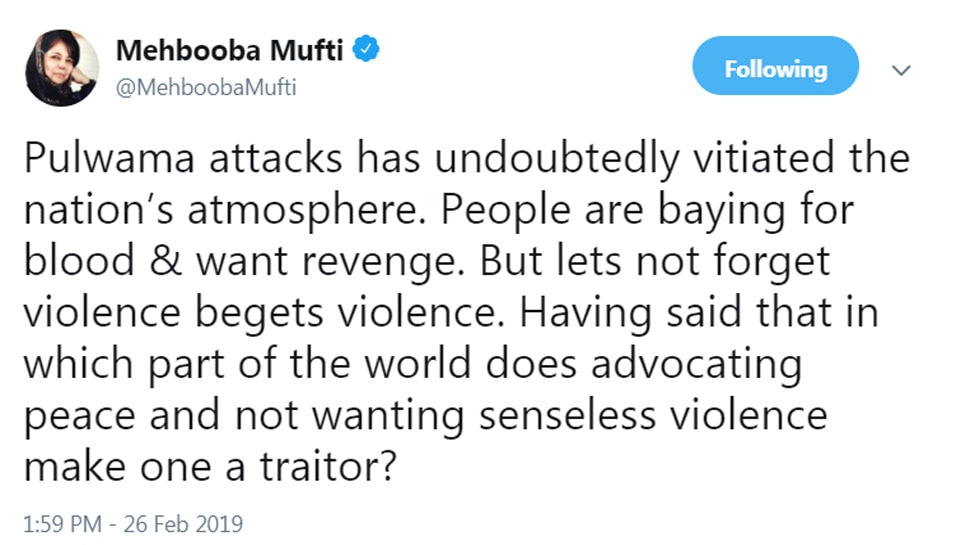Expand the tweet options chevron
This screenshot has width=970, height=545.
[x=901, y=71]
